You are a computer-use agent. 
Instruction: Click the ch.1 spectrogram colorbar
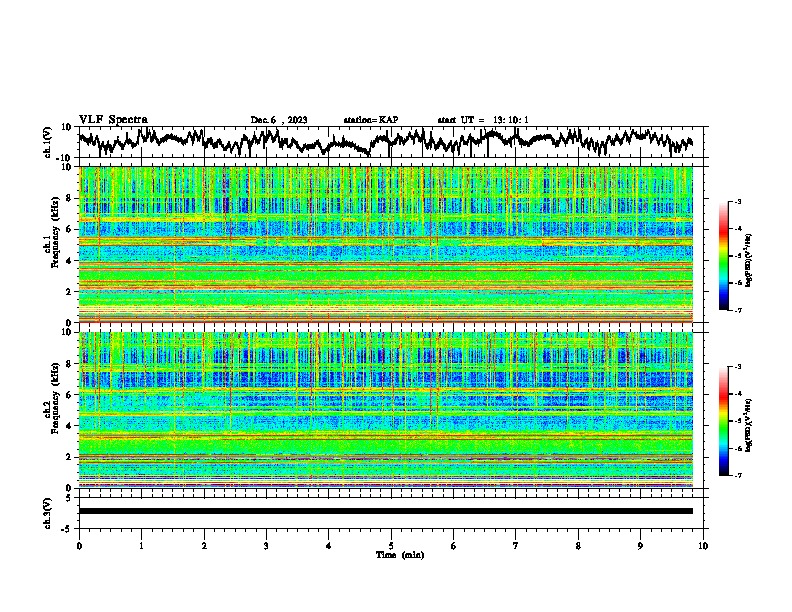[724, 256]
